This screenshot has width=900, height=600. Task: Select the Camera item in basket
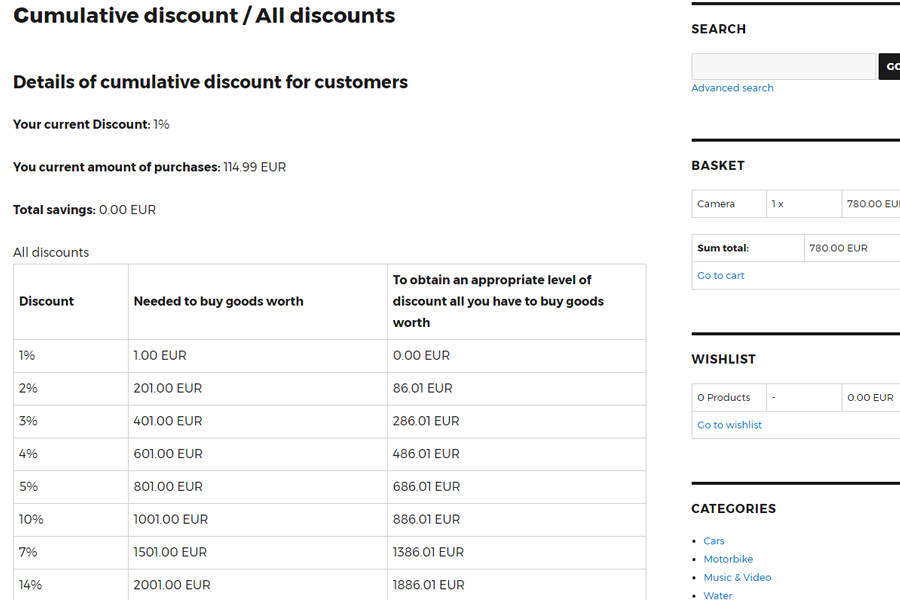point(716,204)
